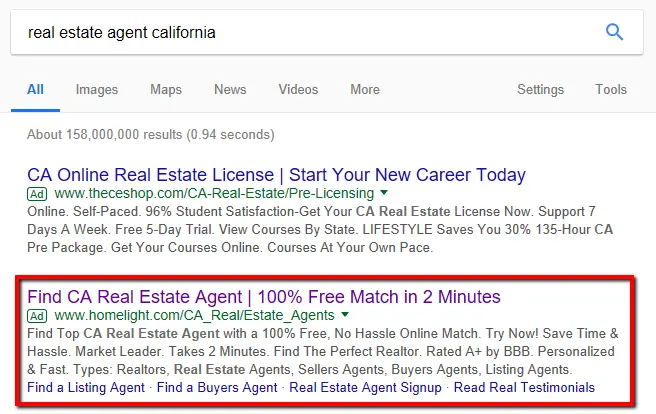Click the Ad badge beside homelight.com
Screen dimensions: 656x414
click(38, 315)
